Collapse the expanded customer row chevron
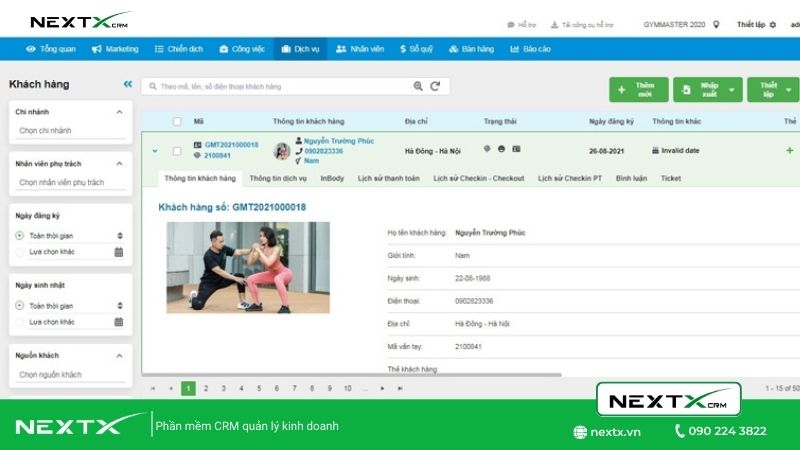 pos(155,151)
